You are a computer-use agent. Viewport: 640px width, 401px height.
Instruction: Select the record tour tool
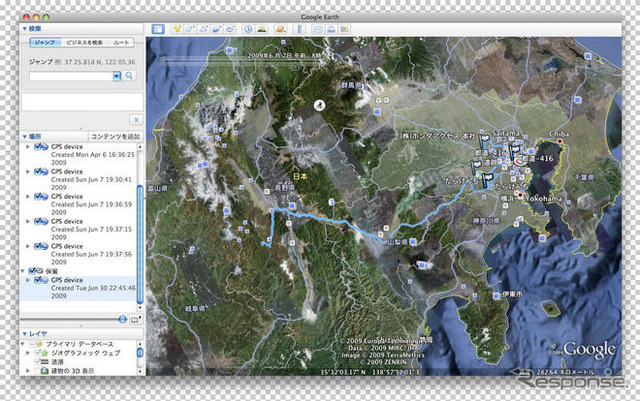[x=230, y=29]
